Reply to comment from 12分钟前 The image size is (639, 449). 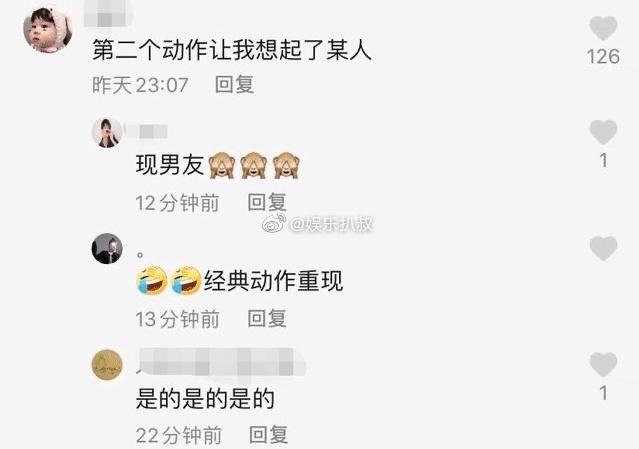tap(267, 202)
